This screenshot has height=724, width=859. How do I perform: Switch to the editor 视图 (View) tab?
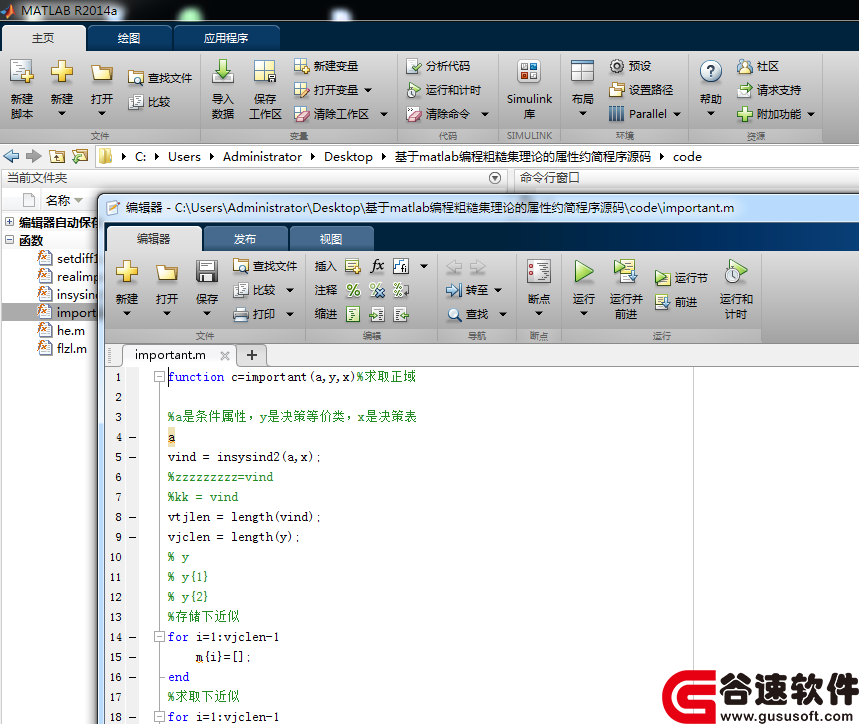point(331,239)
